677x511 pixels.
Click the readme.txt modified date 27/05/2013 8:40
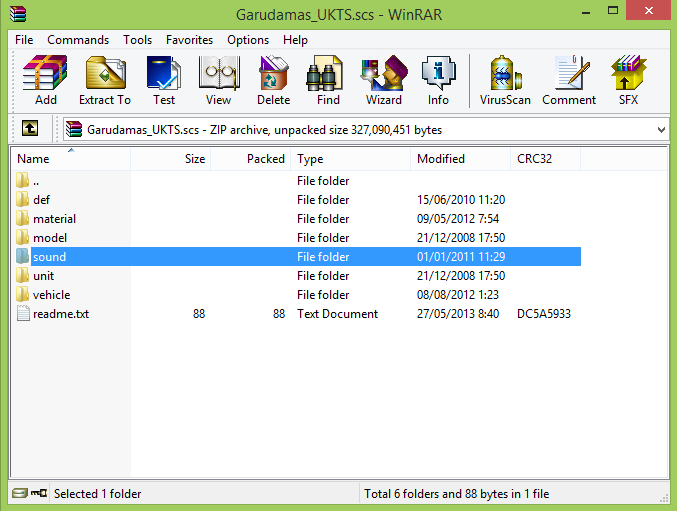(x=458, y=313)
